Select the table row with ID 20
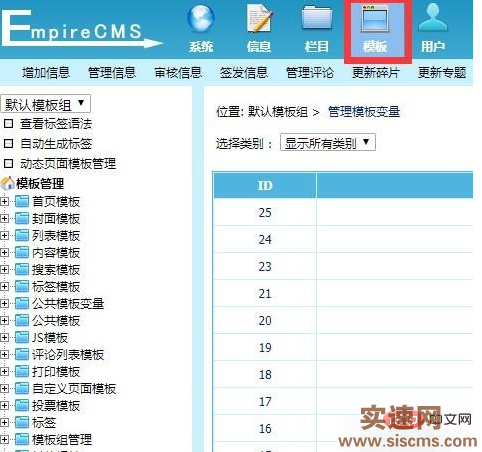 click(343, 320)
